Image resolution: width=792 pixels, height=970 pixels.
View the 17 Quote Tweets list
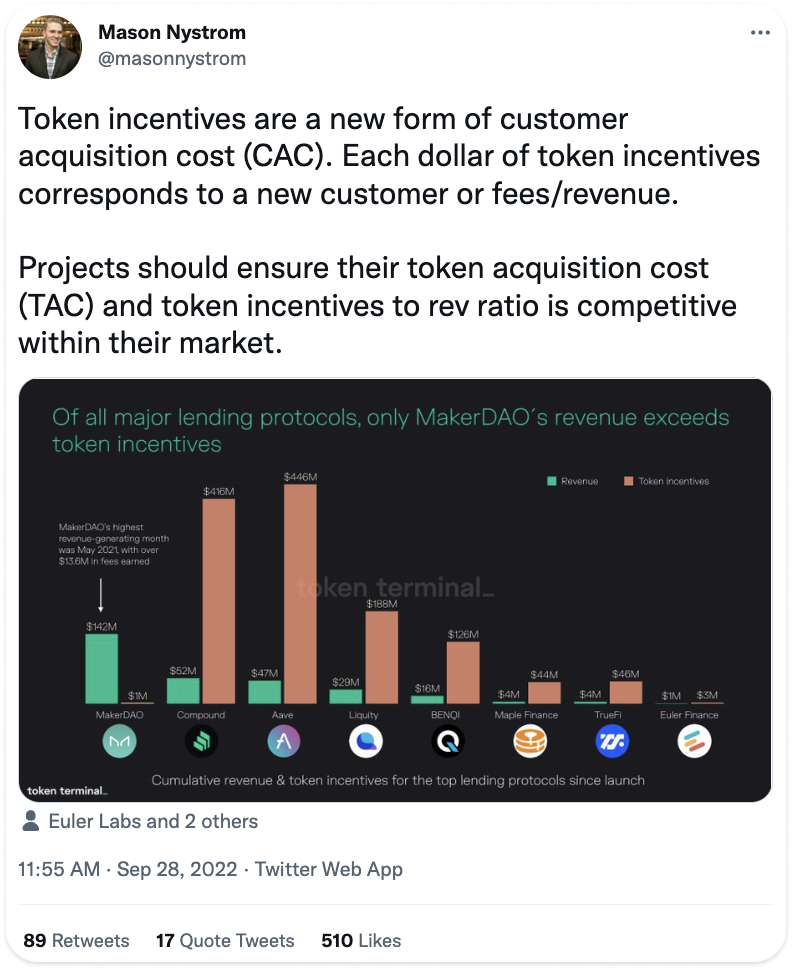click(225, 940)
